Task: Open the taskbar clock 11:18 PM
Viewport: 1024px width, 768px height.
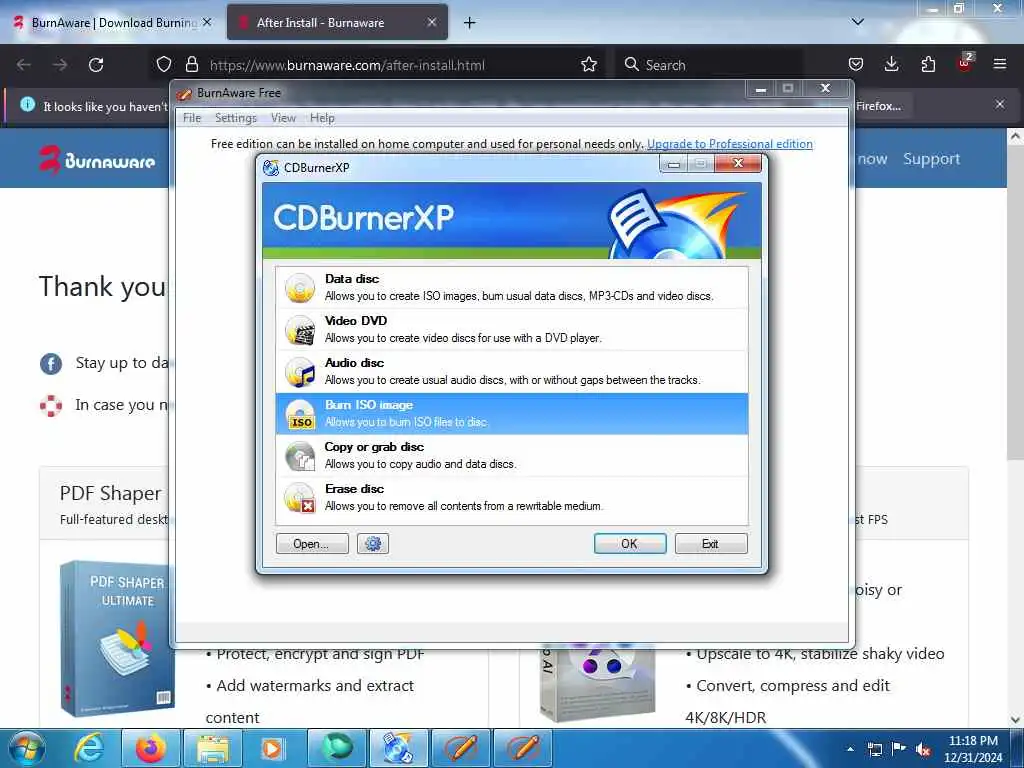Action: pyautogui.click(x=973, y=749)
